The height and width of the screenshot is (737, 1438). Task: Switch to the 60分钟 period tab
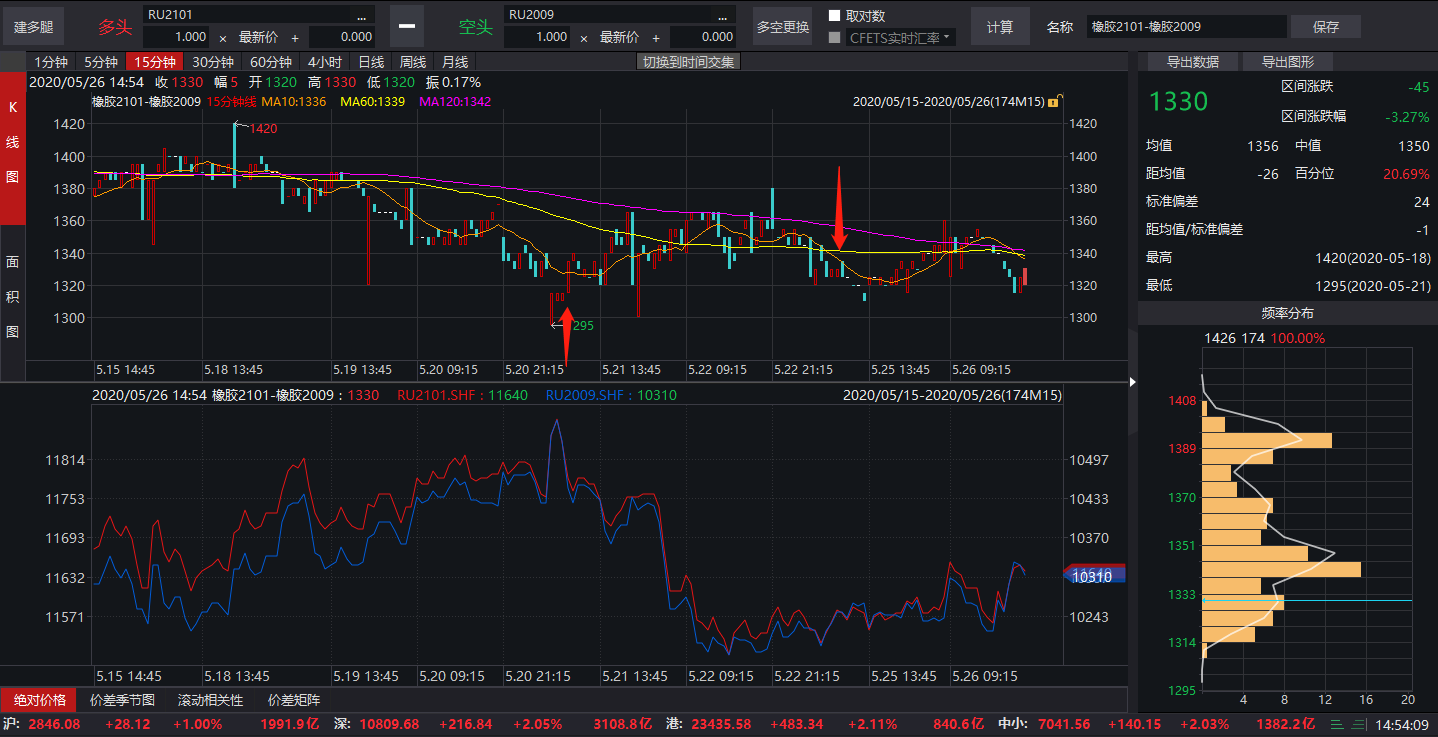[x=270, y=61]
